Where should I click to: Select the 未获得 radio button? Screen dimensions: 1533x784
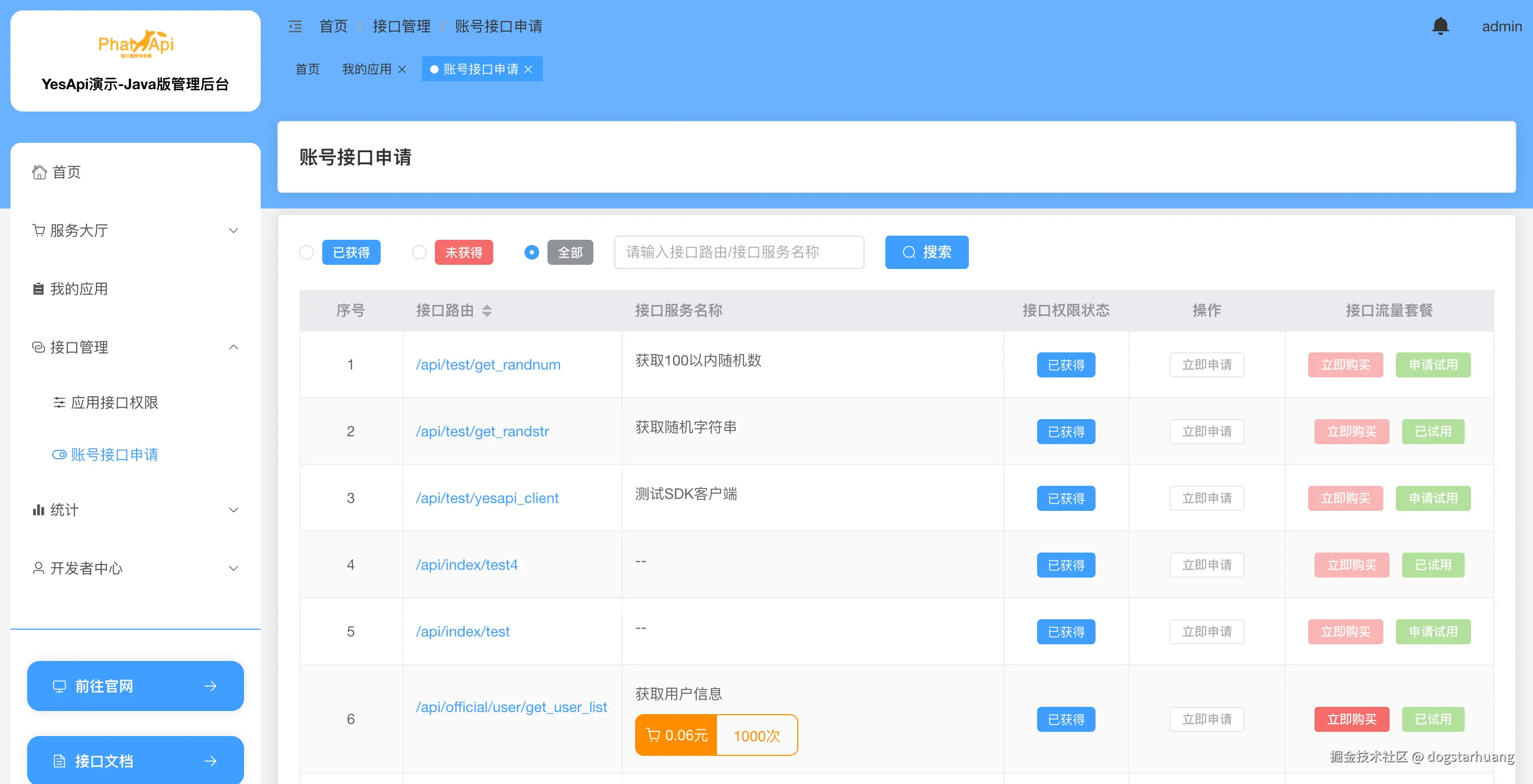[x=419, y=252]
